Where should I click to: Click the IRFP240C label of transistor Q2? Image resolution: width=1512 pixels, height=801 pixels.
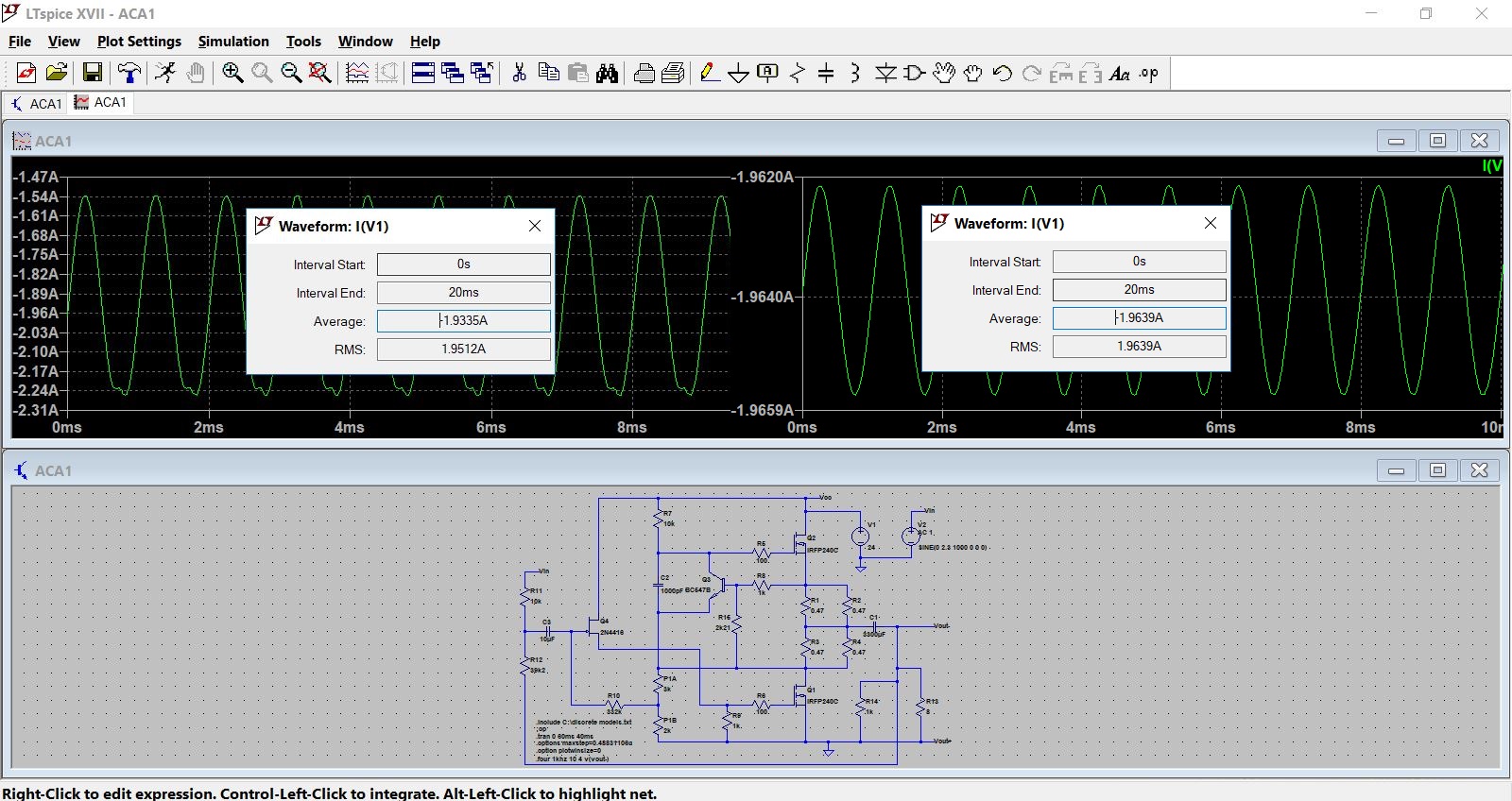(822, 550)
